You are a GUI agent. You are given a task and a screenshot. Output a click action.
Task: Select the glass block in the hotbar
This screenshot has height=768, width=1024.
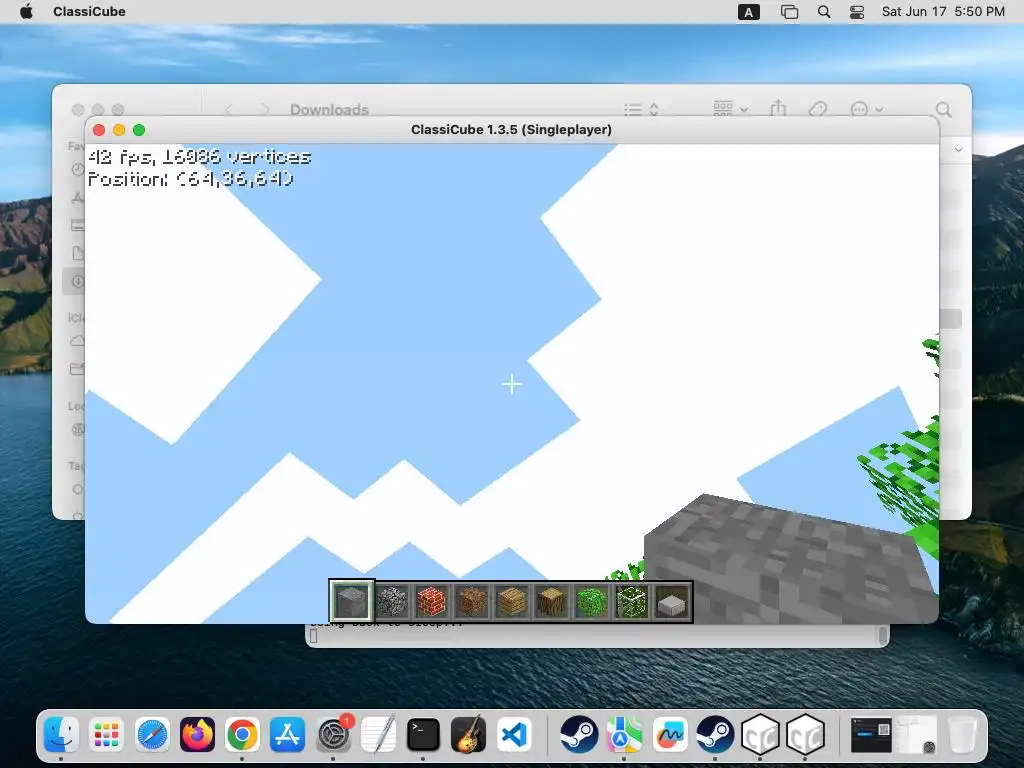pyautogui.click(x=632, y=601)
